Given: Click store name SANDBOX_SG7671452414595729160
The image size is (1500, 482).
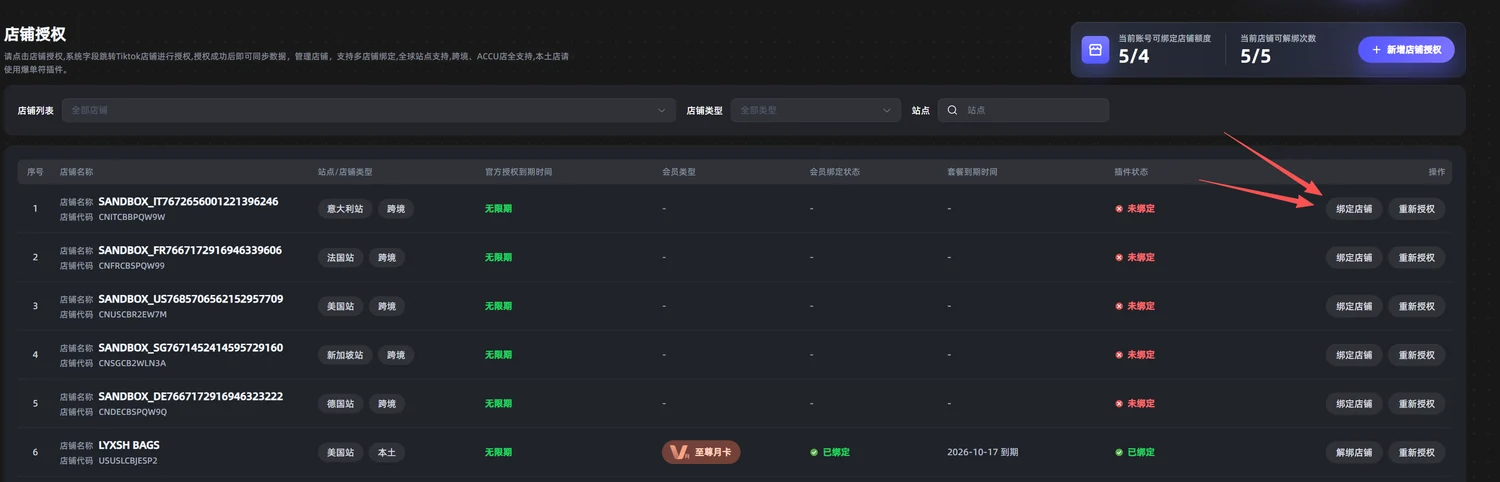Looking at the screenshot, I should coord(190,348).
